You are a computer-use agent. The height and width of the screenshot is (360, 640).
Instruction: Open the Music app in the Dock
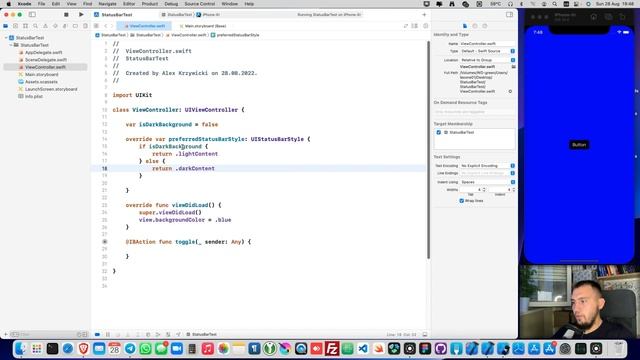[x=208, y=349]
